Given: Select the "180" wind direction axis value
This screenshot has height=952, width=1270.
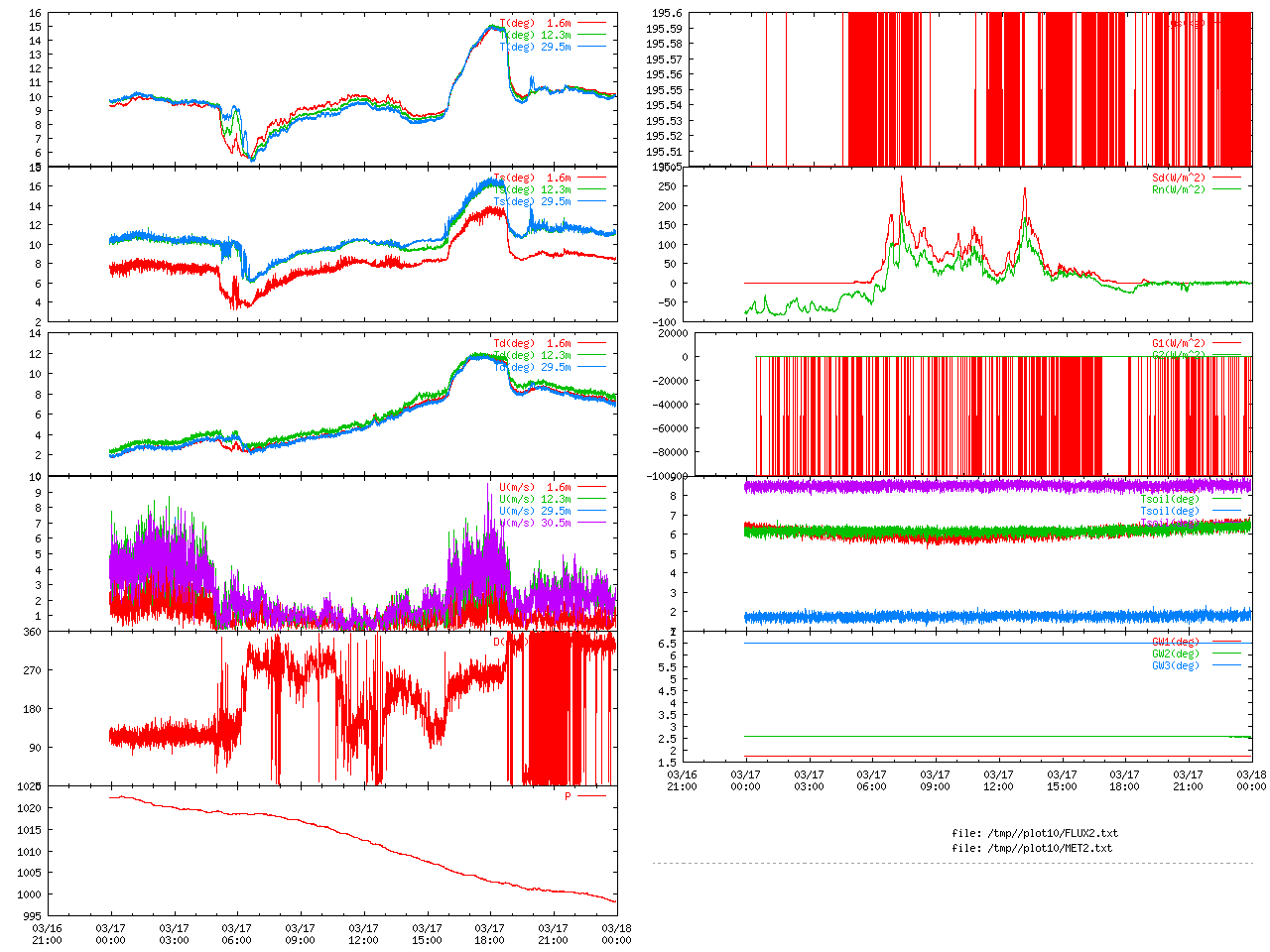Looking at the screenshot, I should click(32, 710).
